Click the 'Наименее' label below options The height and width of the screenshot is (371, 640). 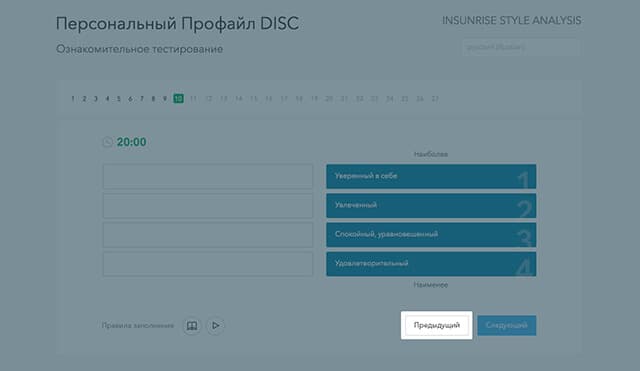[431, 285]
